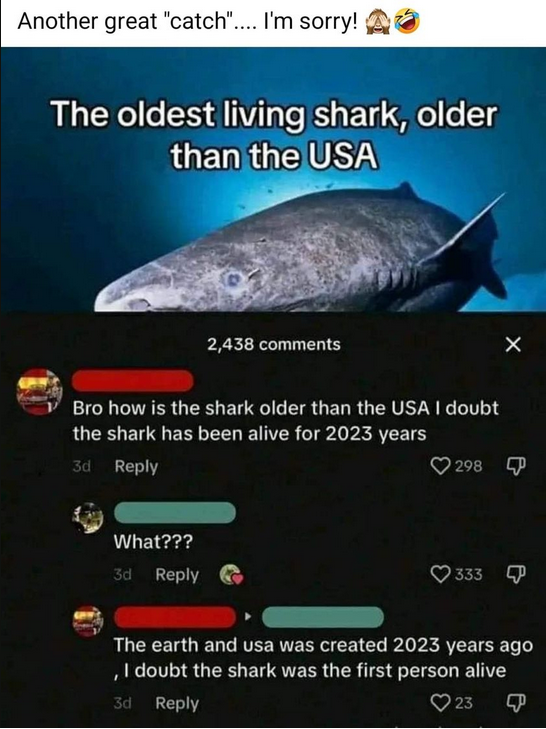This screenshot has width=546, height=729.
Task: Open the red-redacted username on the first comment
Action: (x=133, y=381)
